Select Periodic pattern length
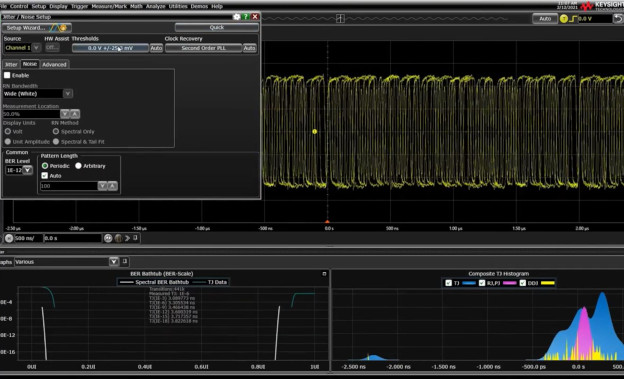624x379 pixels. coord(45,166)
